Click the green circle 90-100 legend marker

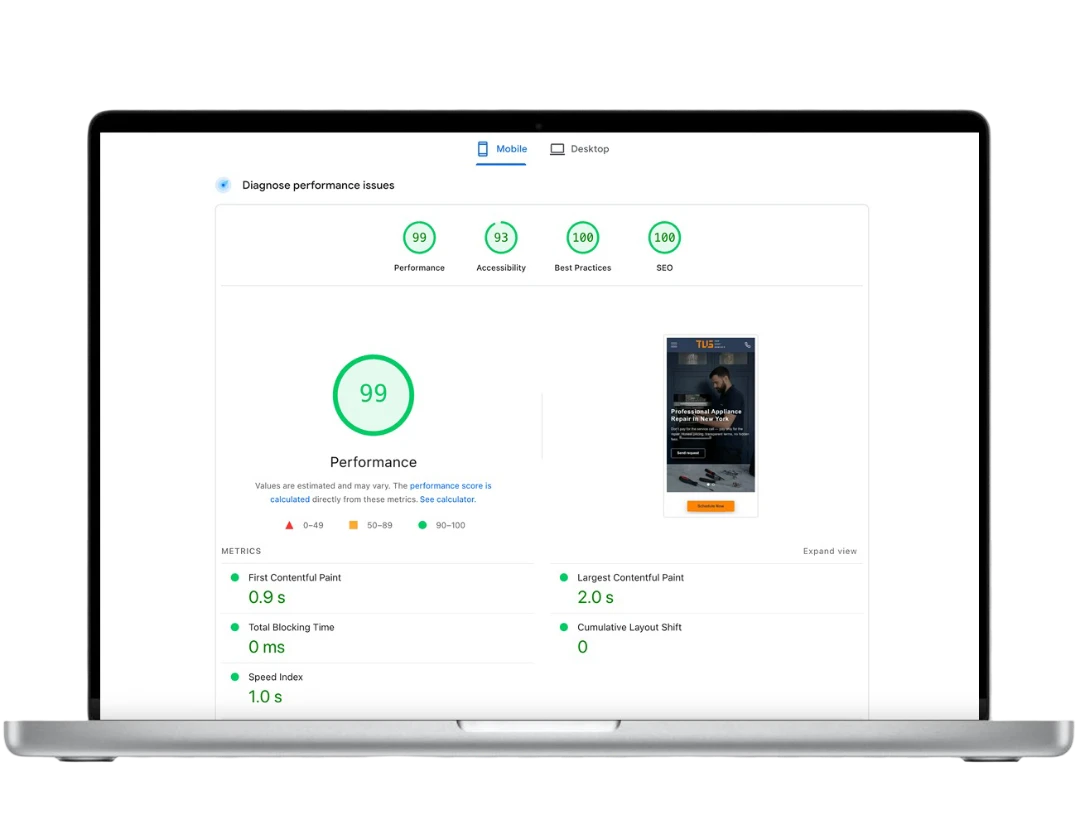coord(422,524)
